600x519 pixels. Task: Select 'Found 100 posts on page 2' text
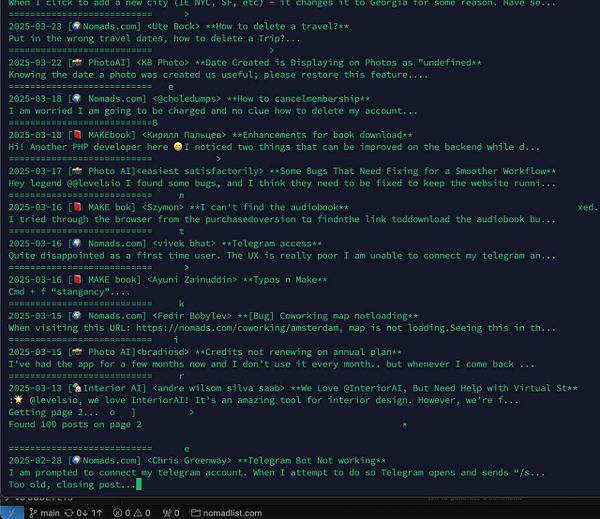75,424
